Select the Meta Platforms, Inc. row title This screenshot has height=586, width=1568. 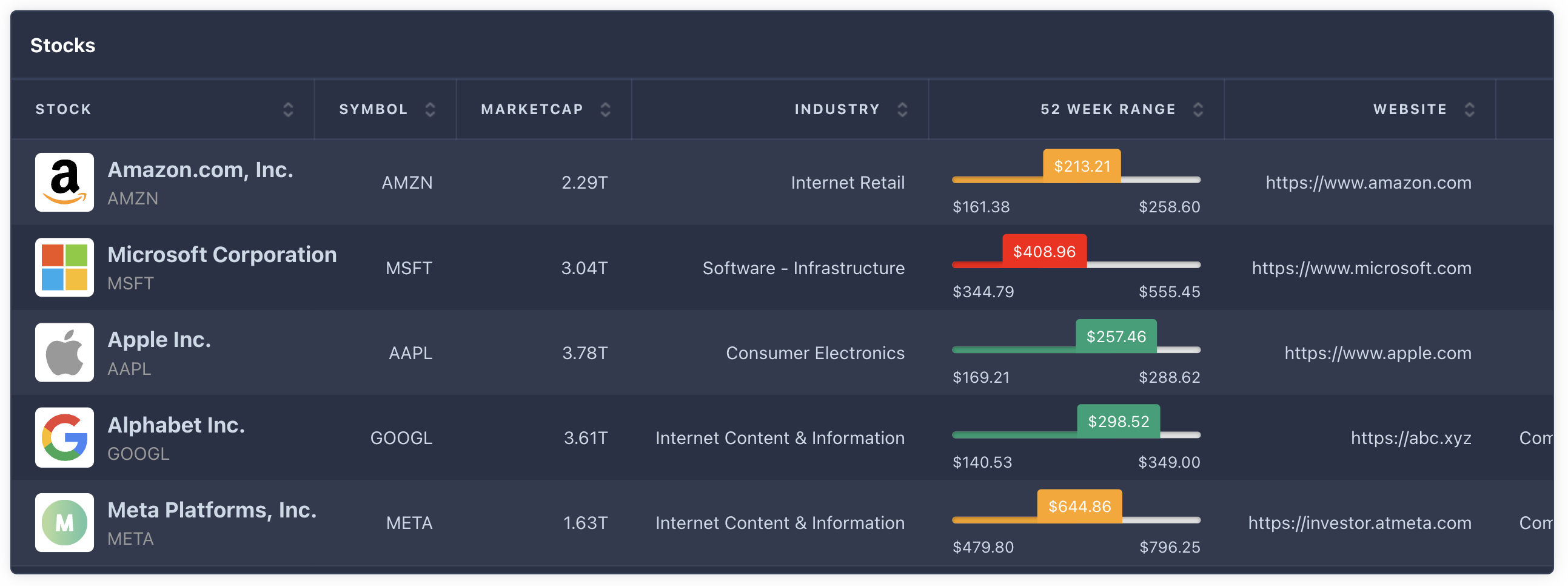212,510
